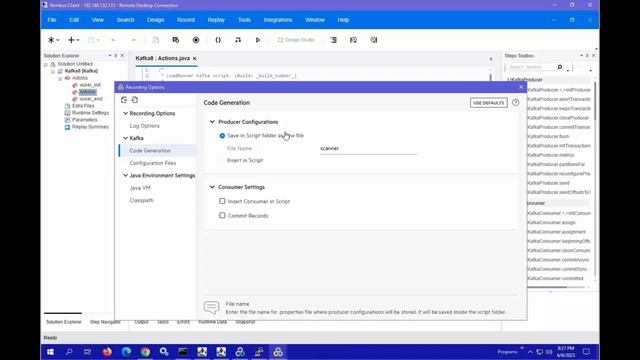Open the help question mark icon
Image resolution: width=640 pixels, height=360 pixels.
click(x=516, y=103)
